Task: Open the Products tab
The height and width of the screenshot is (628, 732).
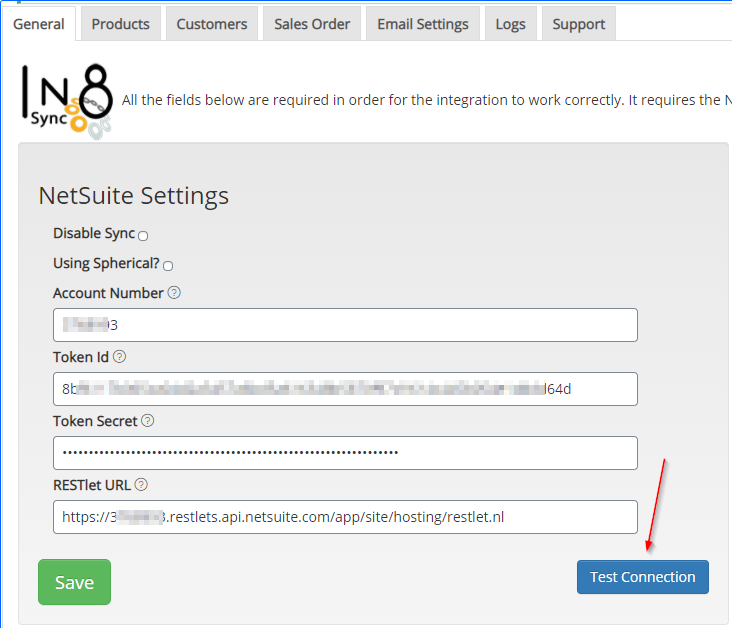Action: point(120,24)
